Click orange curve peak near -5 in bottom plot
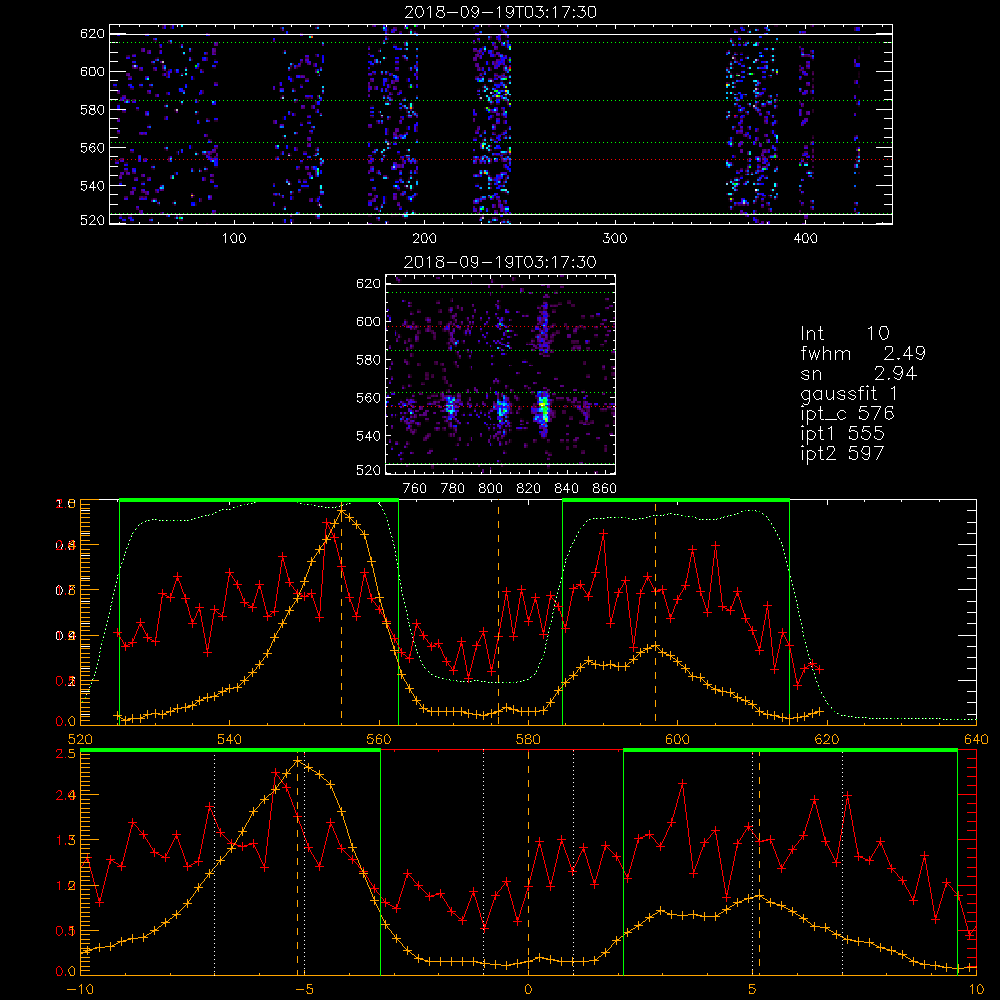 (297, 761)
